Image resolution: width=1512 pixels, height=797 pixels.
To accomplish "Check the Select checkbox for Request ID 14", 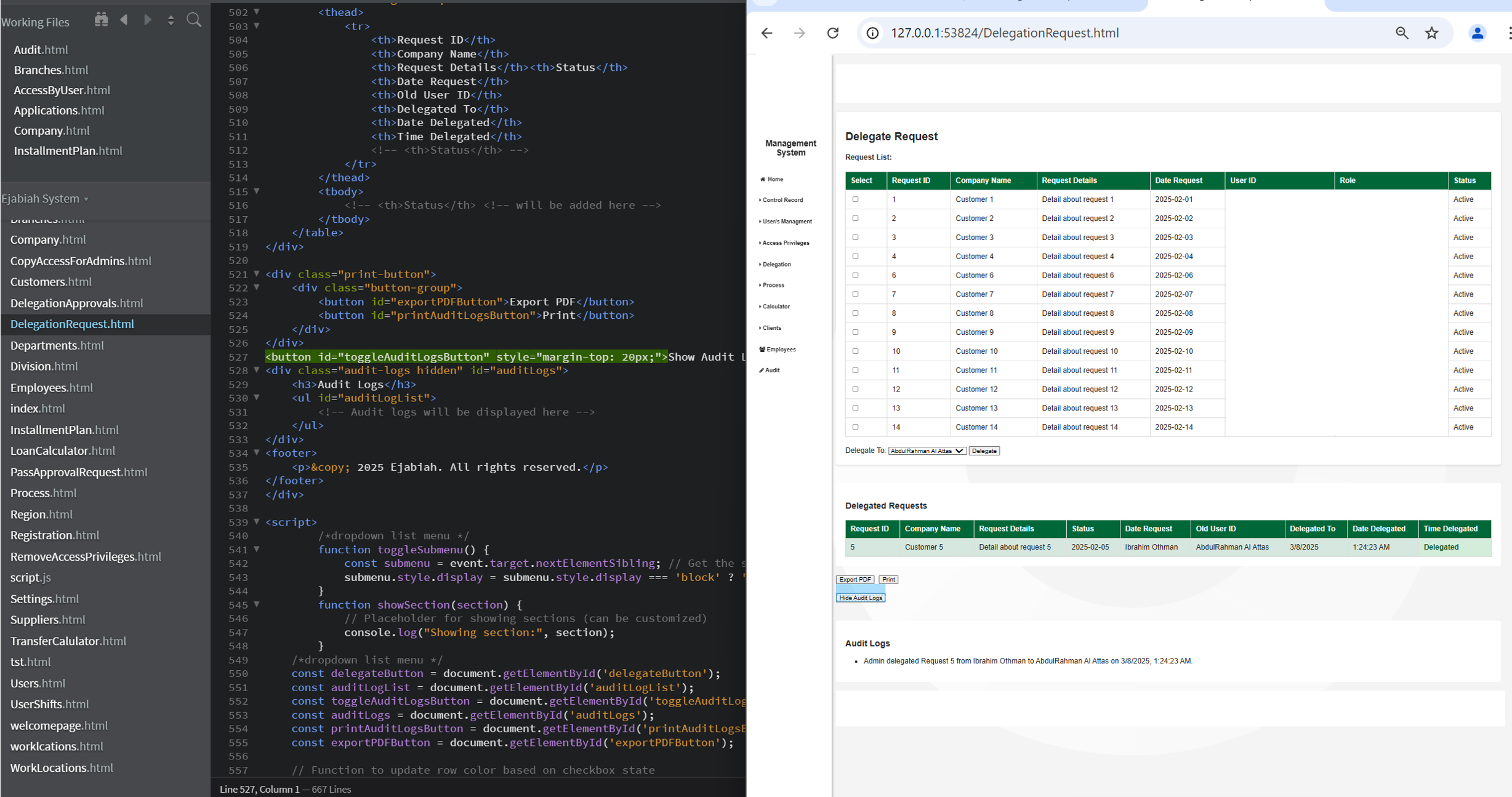I will (x=855, y=427).
